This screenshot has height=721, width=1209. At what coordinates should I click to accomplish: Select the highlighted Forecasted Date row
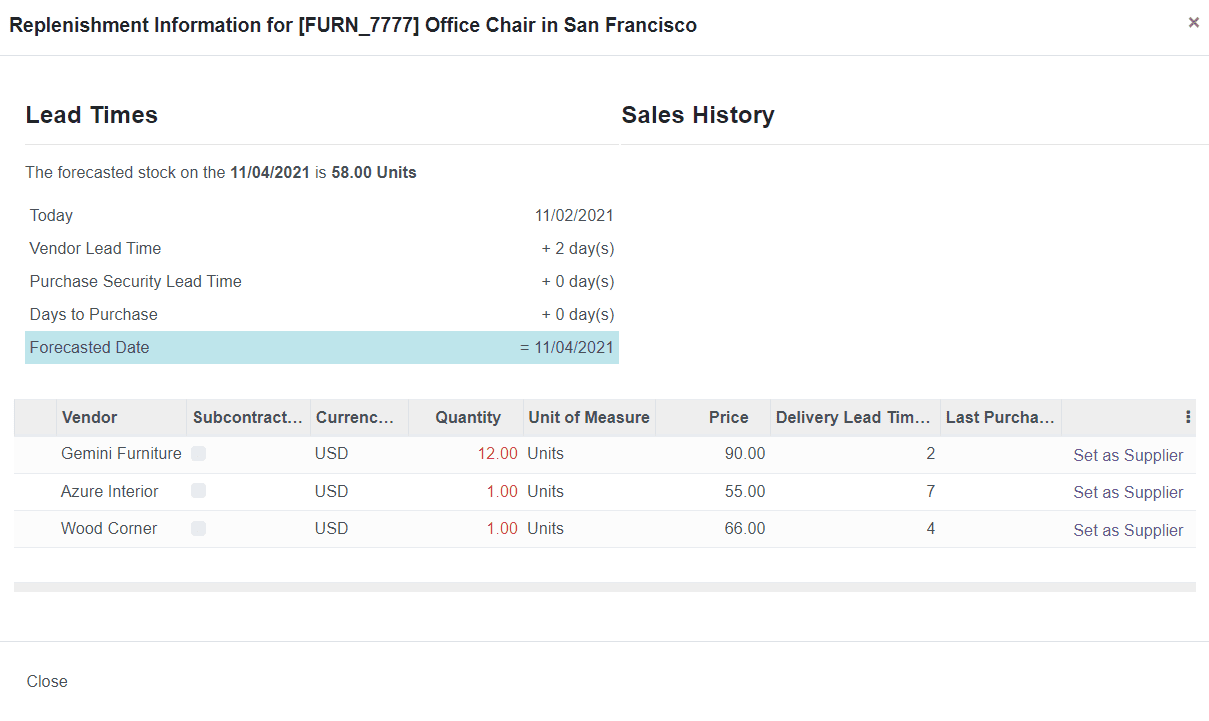point(322,347)
